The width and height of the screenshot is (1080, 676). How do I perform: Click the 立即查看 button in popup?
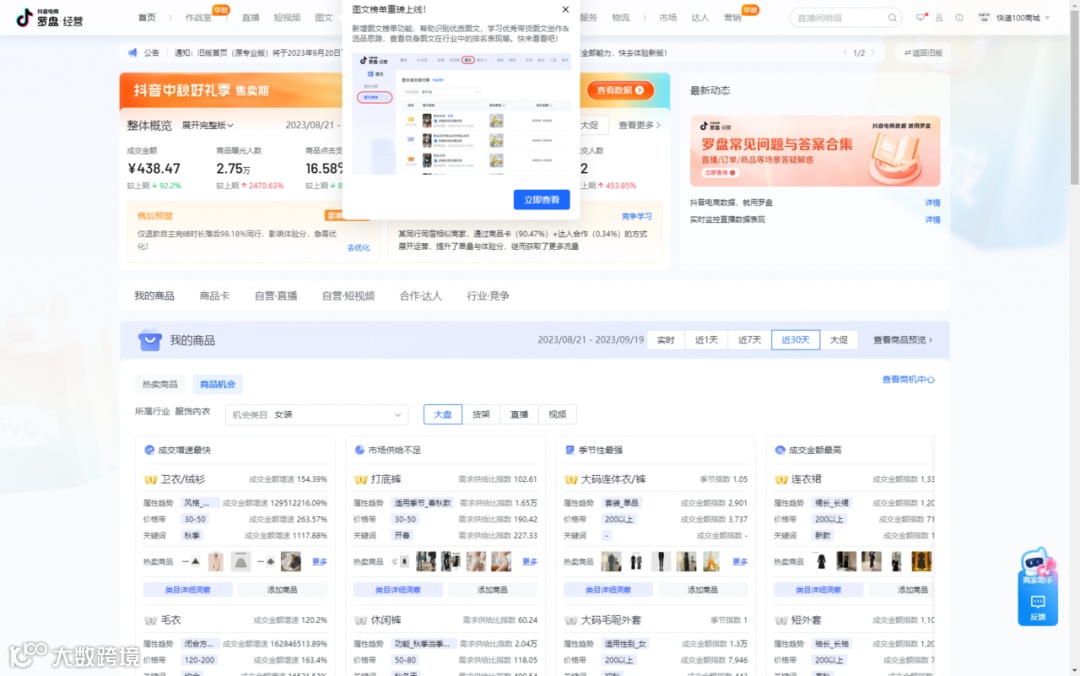coord(541,200)
